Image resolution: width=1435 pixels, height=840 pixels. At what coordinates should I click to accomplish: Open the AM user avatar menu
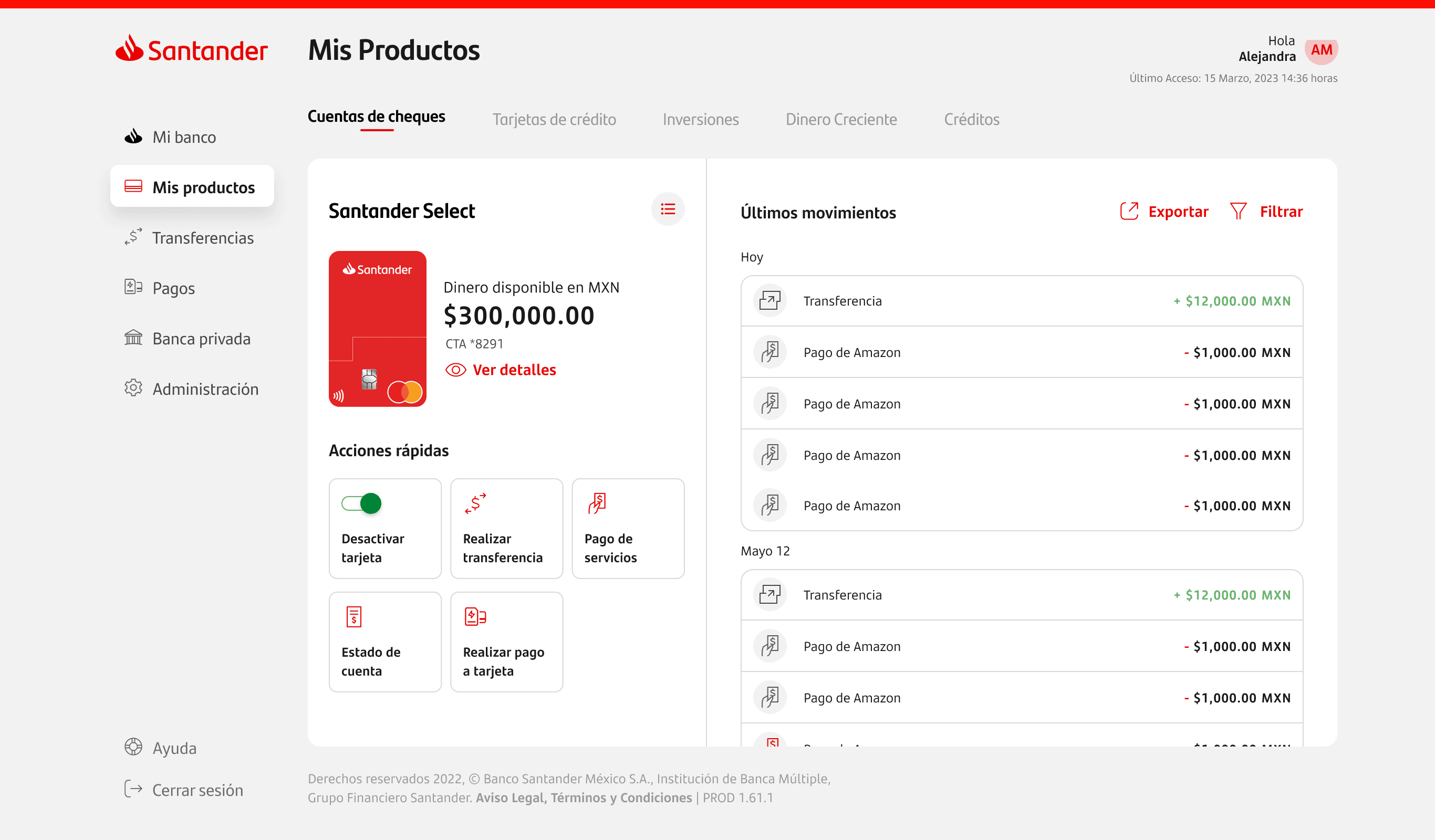point(1321,50)
